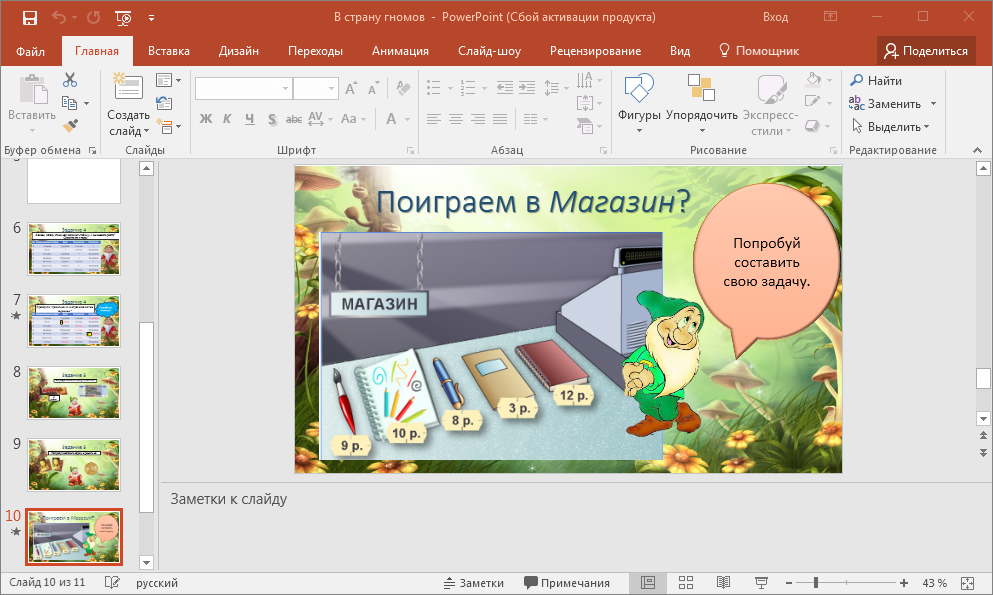Open the Анимация tab
Screen dimensions: 993x595
[400, 51]
